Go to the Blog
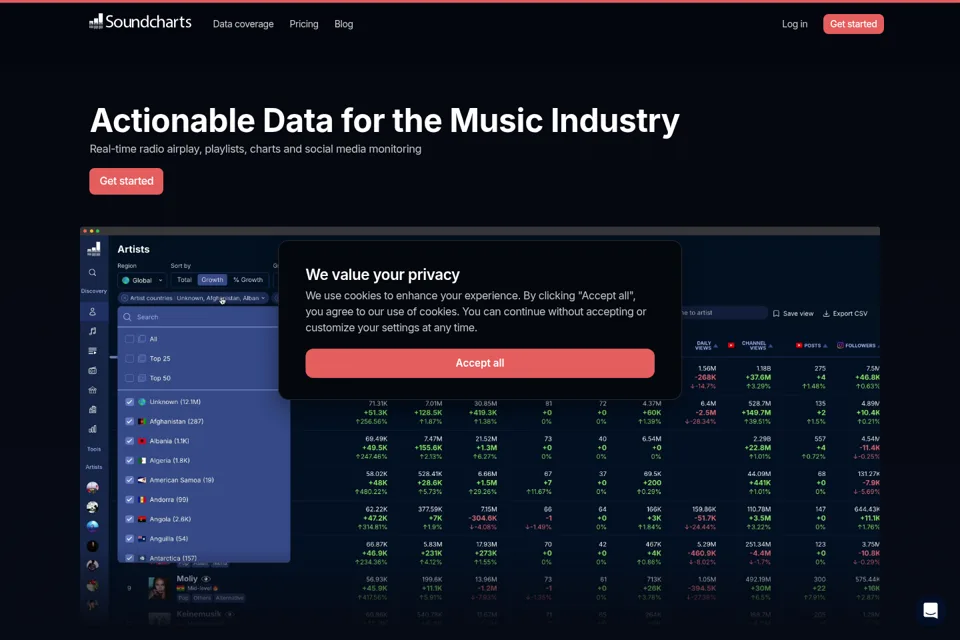 click(x=343, y=24)
